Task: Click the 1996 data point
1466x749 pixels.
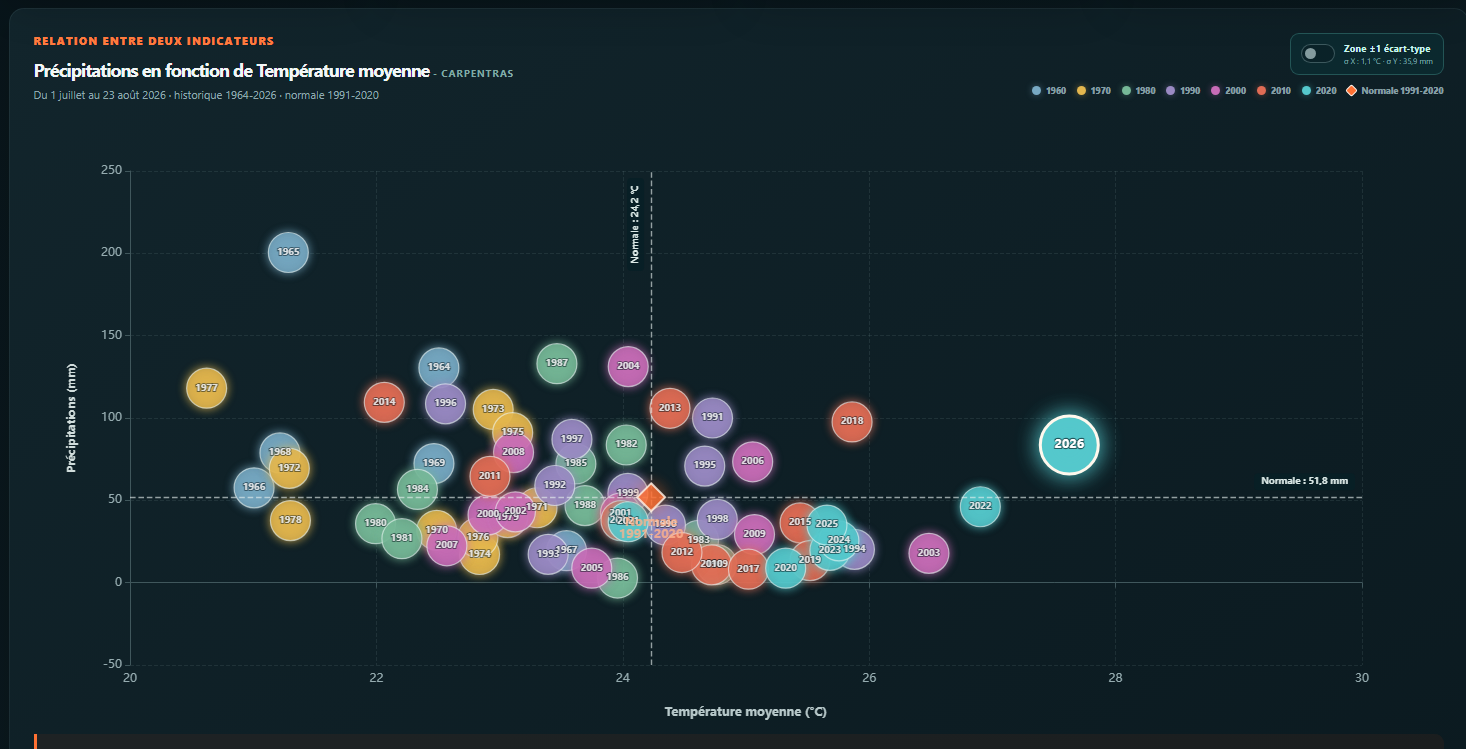Action: click(x=445, y=404)
